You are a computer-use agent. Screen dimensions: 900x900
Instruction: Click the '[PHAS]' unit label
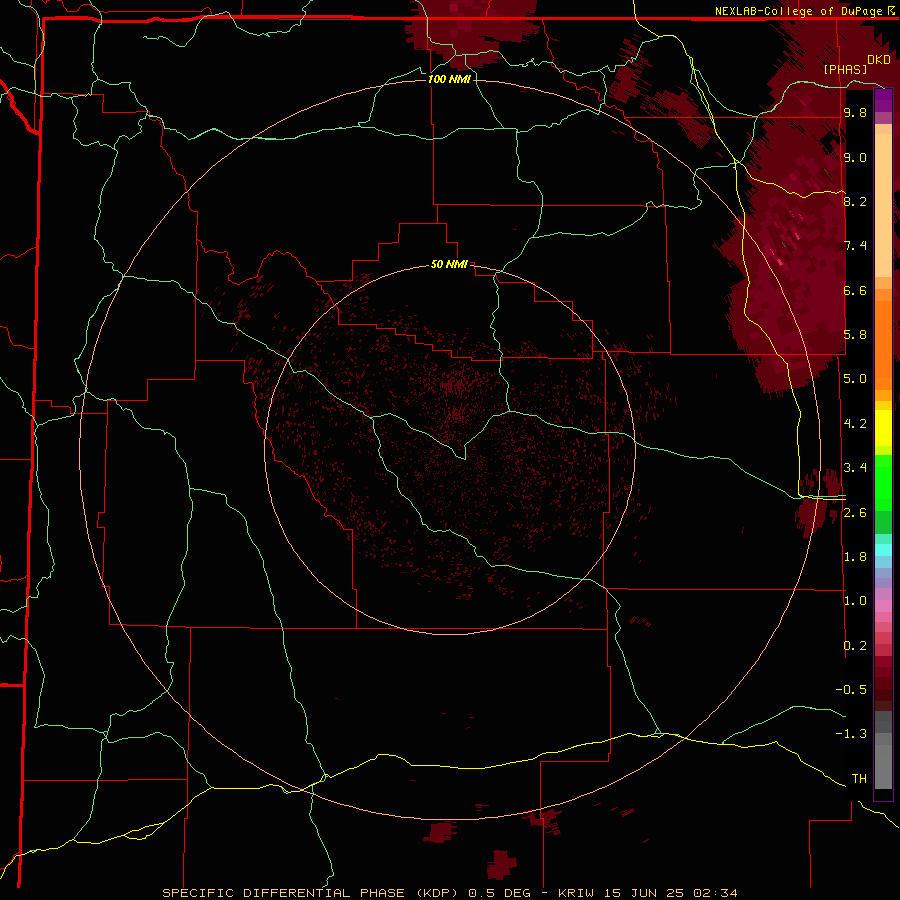click(845, 69)
